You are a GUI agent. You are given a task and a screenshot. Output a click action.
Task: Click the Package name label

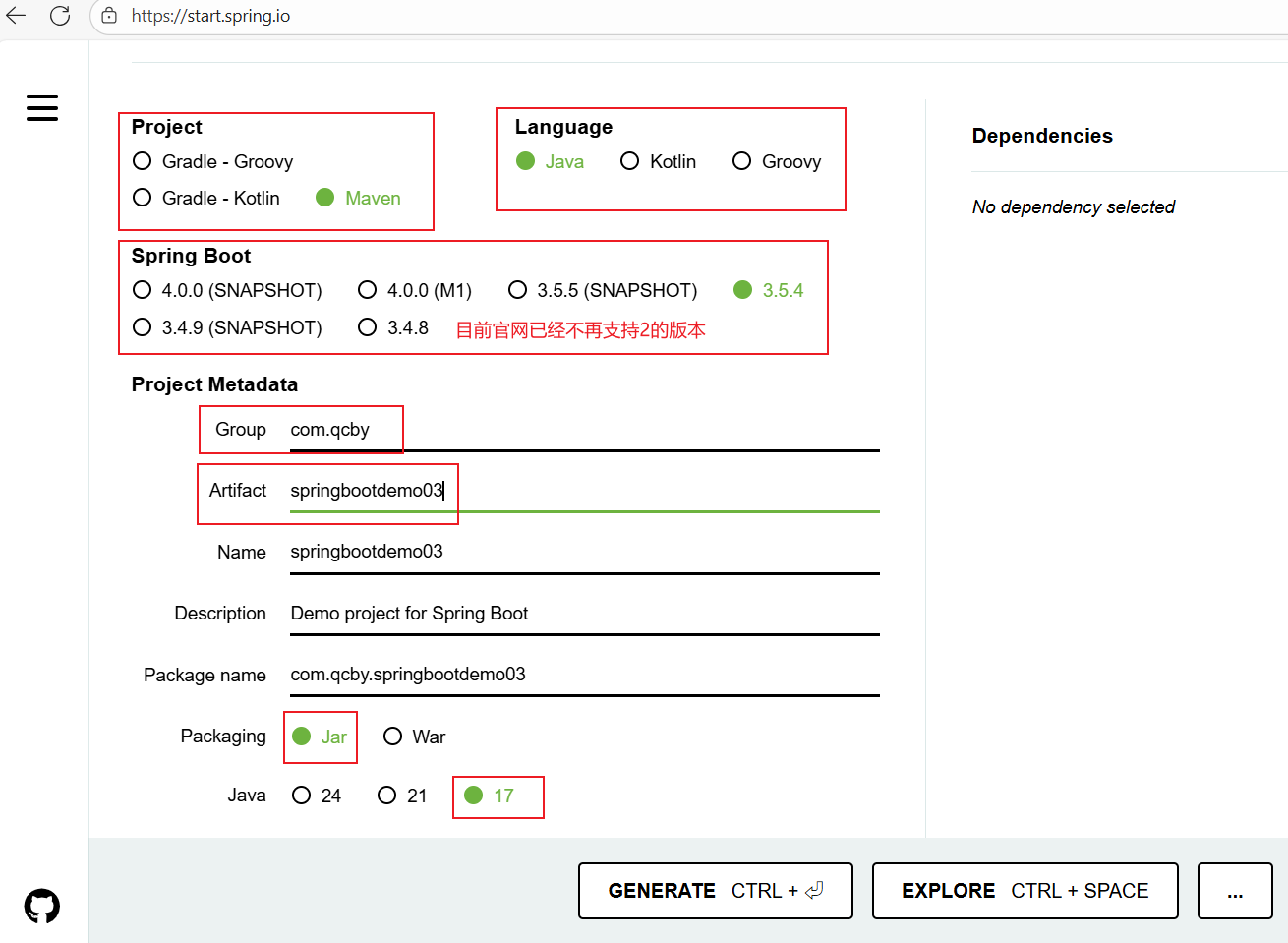point(205,676)
